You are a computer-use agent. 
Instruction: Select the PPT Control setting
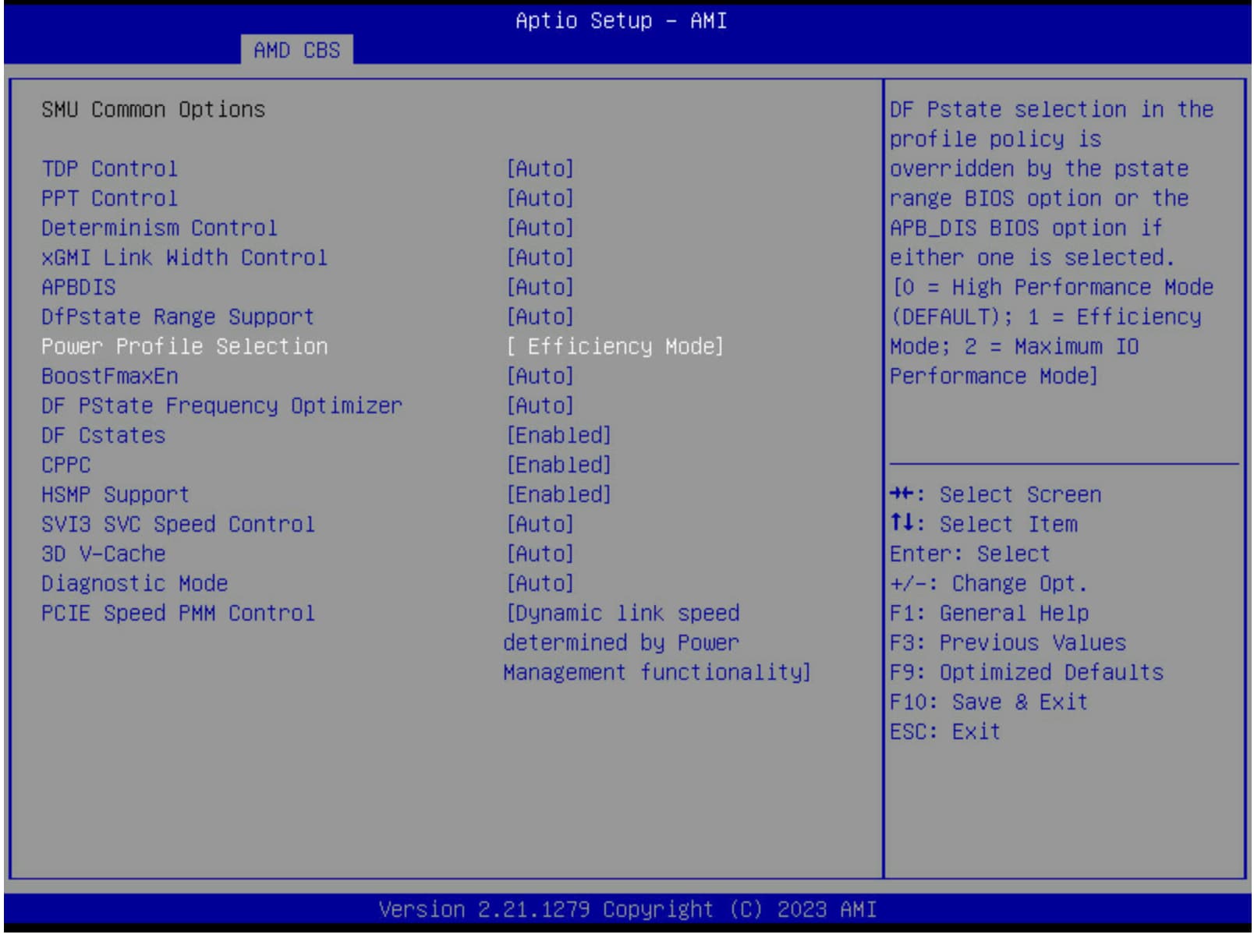click(x=109, y=199)
